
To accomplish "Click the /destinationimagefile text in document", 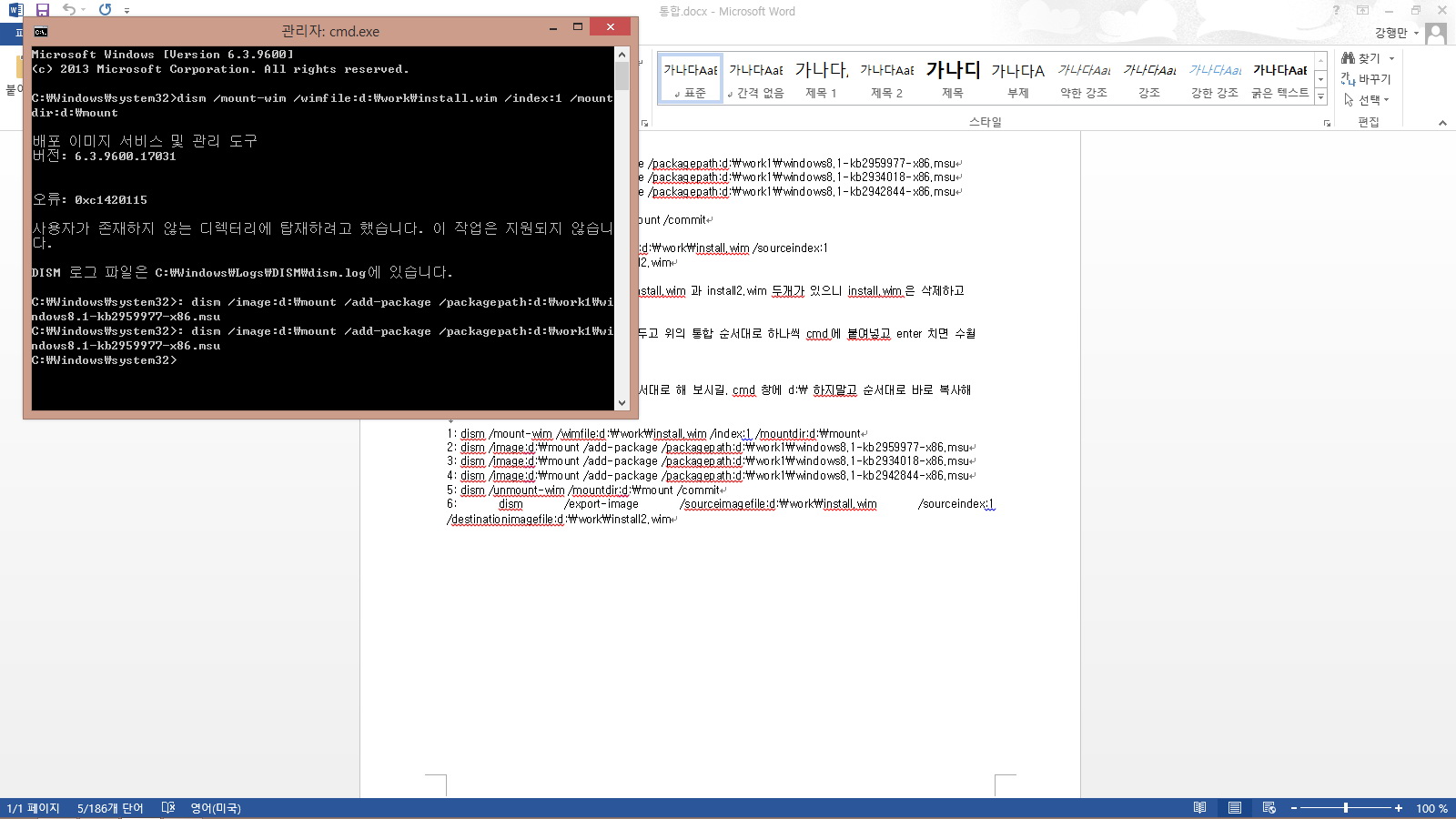I will (x=505, y=520).
